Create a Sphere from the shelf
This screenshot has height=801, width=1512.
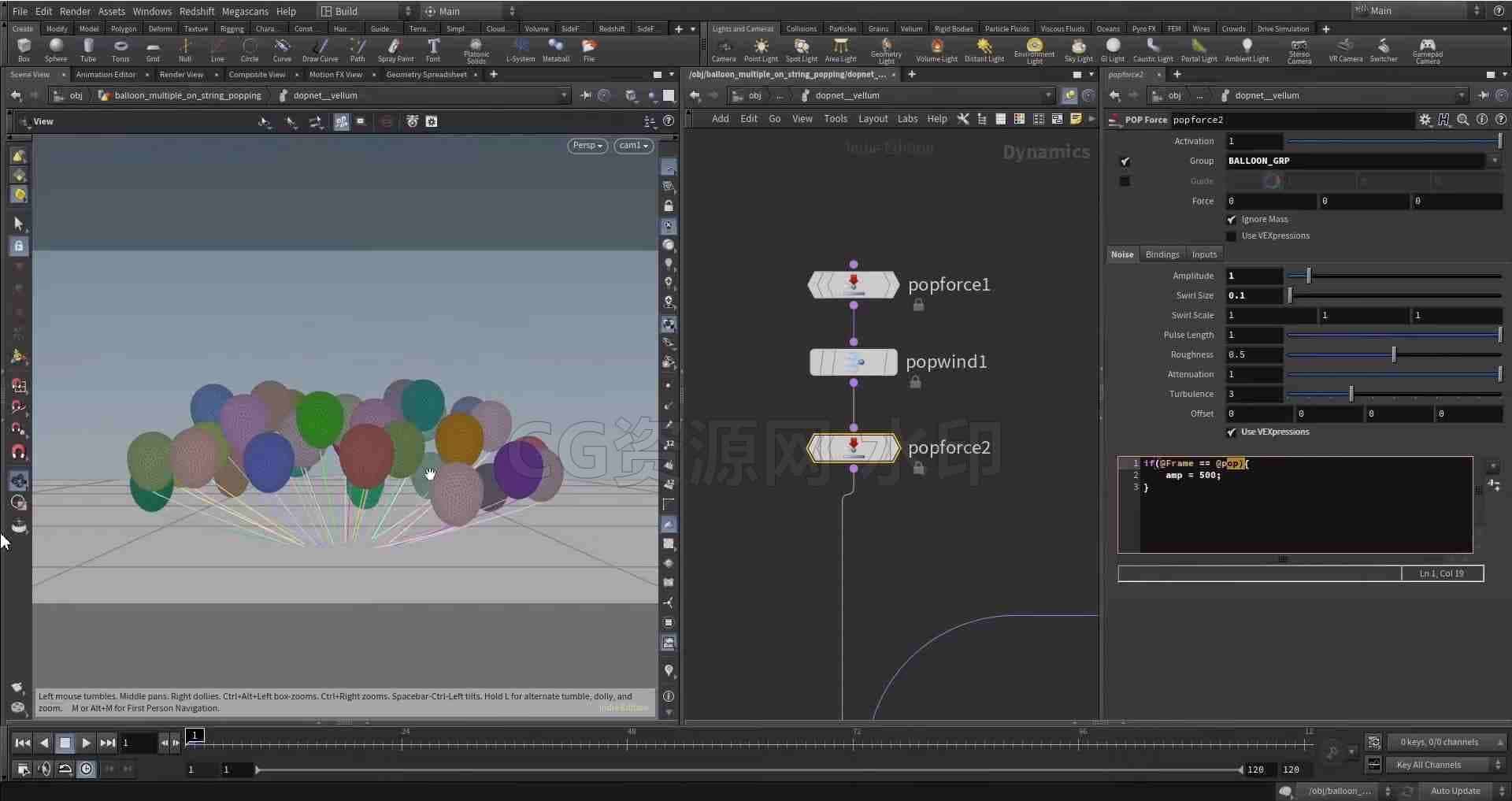[56, 50]
